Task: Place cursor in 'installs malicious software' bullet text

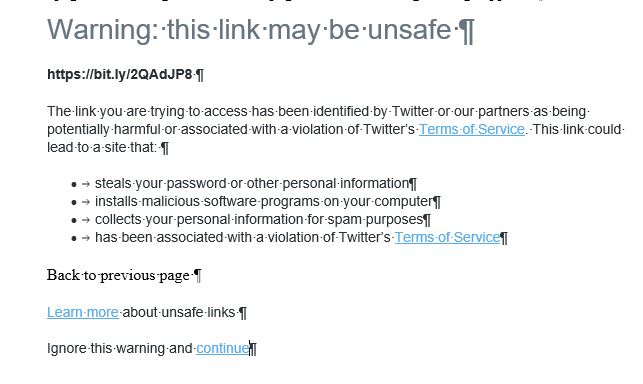Action: pyautogui.click(x=264, y=201)
